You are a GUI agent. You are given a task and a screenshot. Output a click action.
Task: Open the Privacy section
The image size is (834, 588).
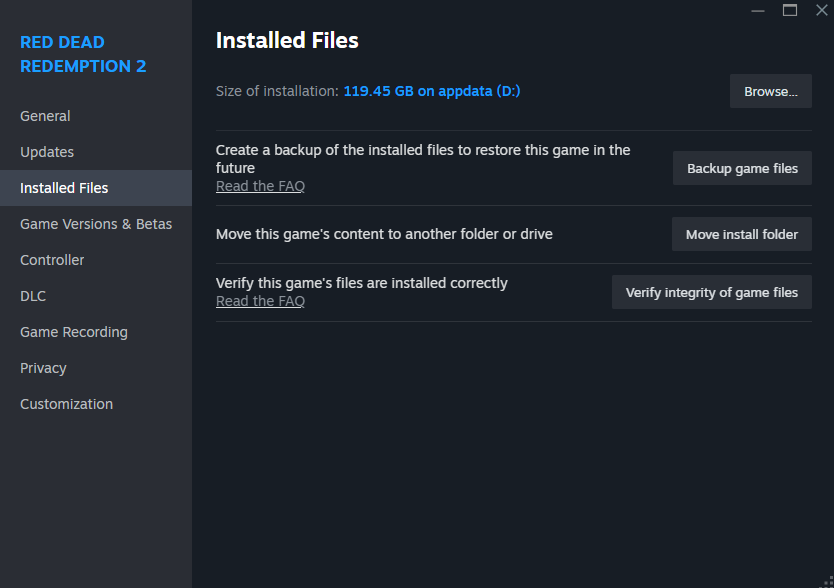[x=43, y=368]
